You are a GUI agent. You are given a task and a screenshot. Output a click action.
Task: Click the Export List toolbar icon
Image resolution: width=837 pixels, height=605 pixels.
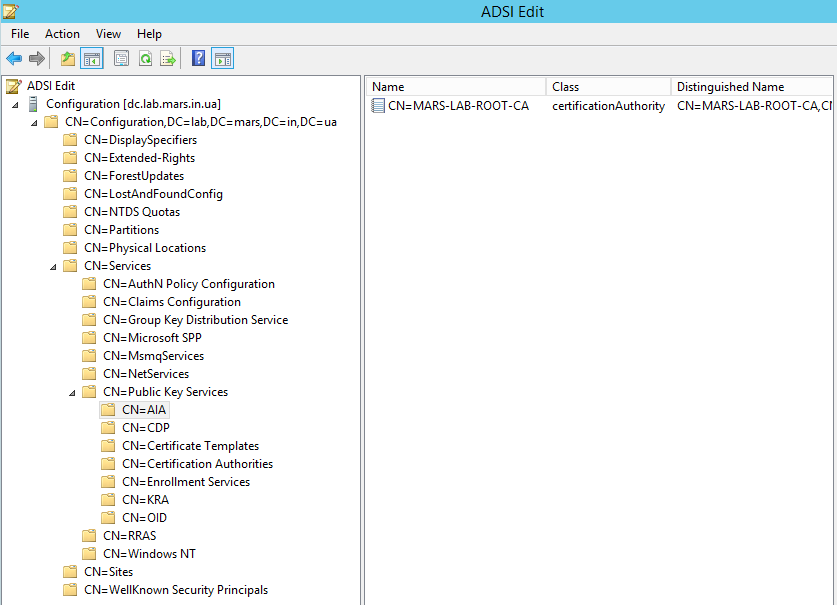click(x=168, y=59)
